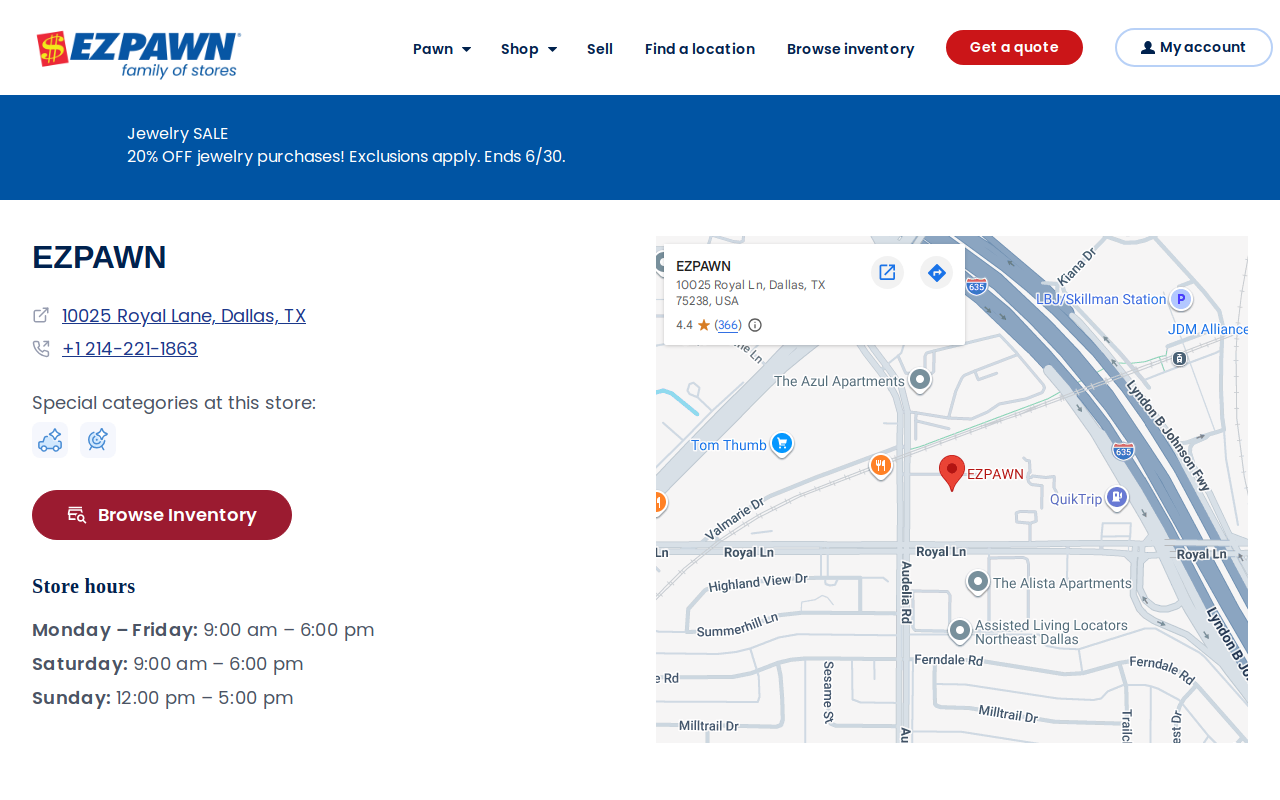The image size is (1280, 800).
Task: Click the directions arrow icon in map card
Action: point(936,272)
